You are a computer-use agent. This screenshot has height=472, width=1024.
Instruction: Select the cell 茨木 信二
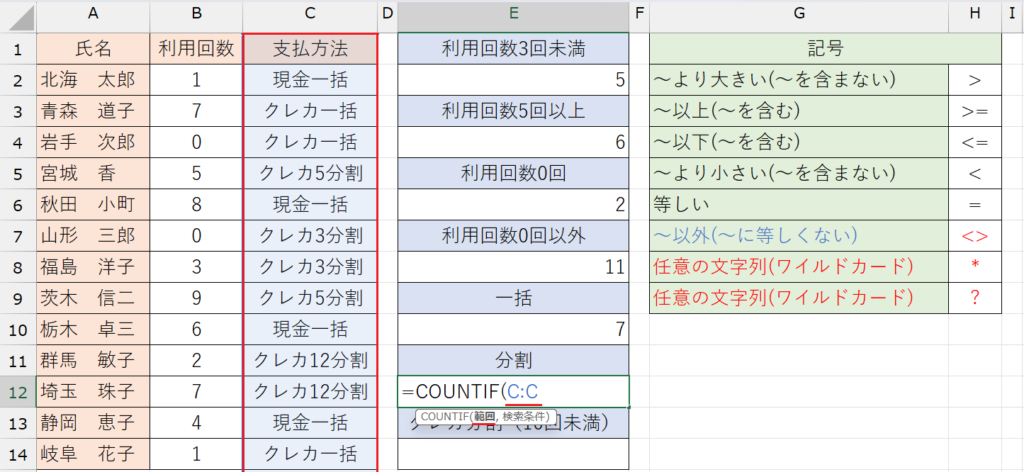point(93,298)
